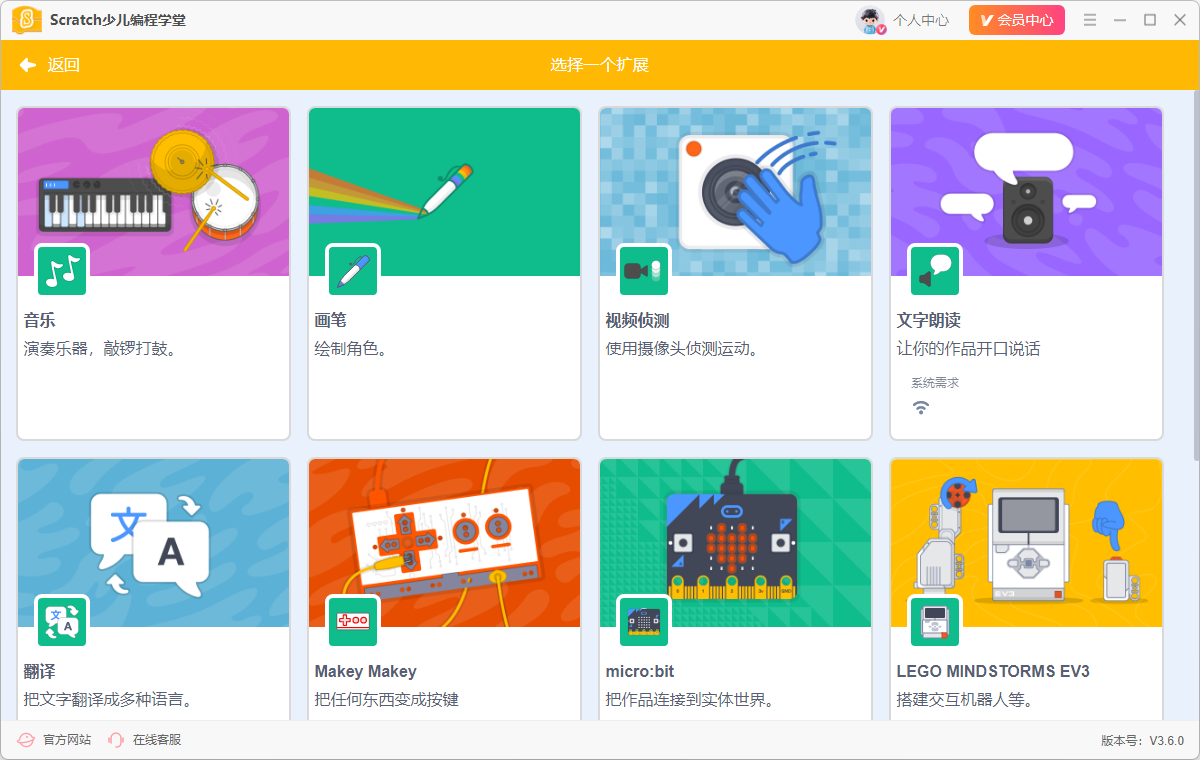
Task: Click description 把作品连接到实体世界。
Action: point(690,700)
